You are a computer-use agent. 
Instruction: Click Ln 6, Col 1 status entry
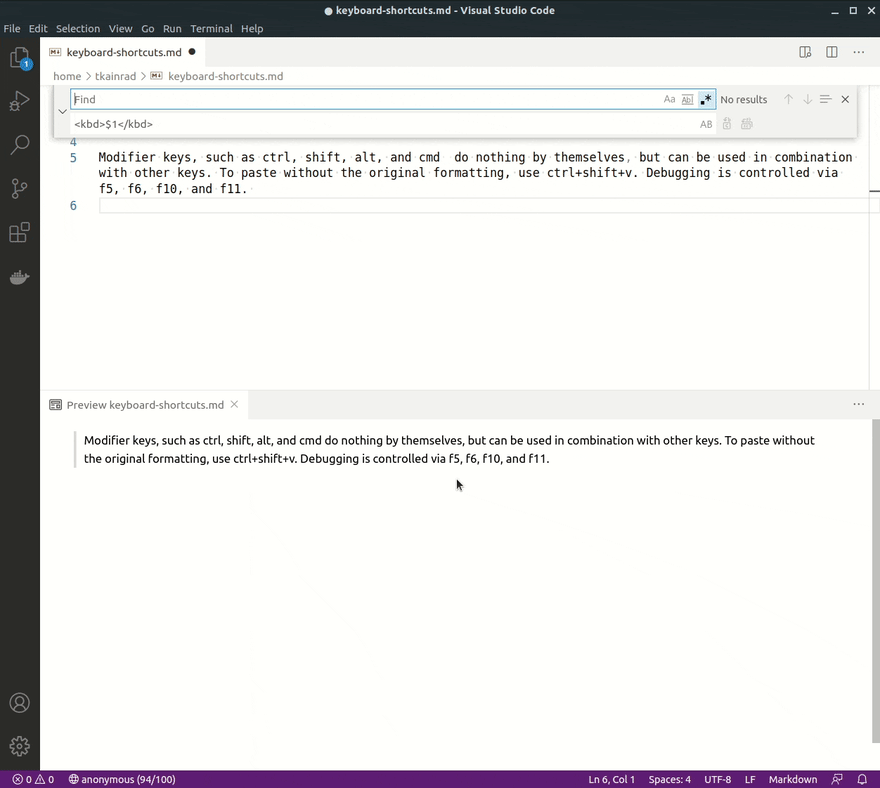[x=612, y=779]
